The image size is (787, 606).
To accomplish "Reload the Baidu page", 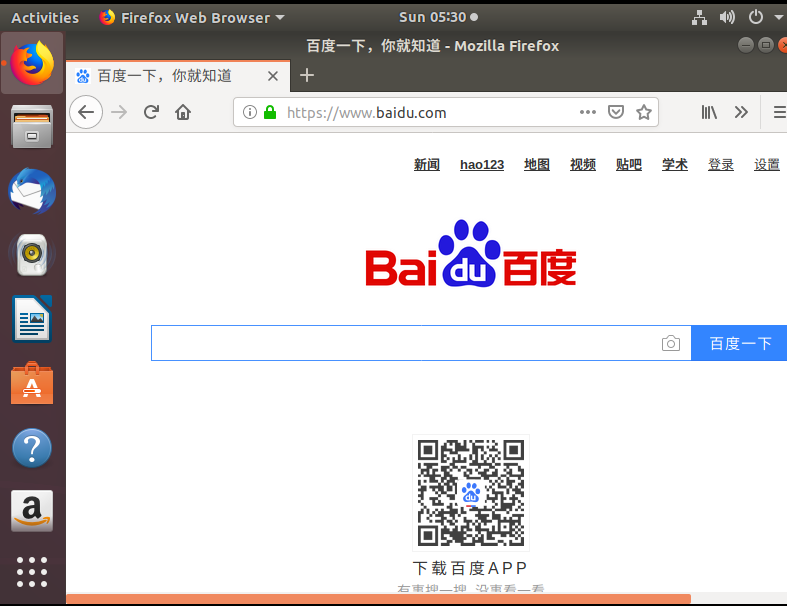I will (151, 112).
